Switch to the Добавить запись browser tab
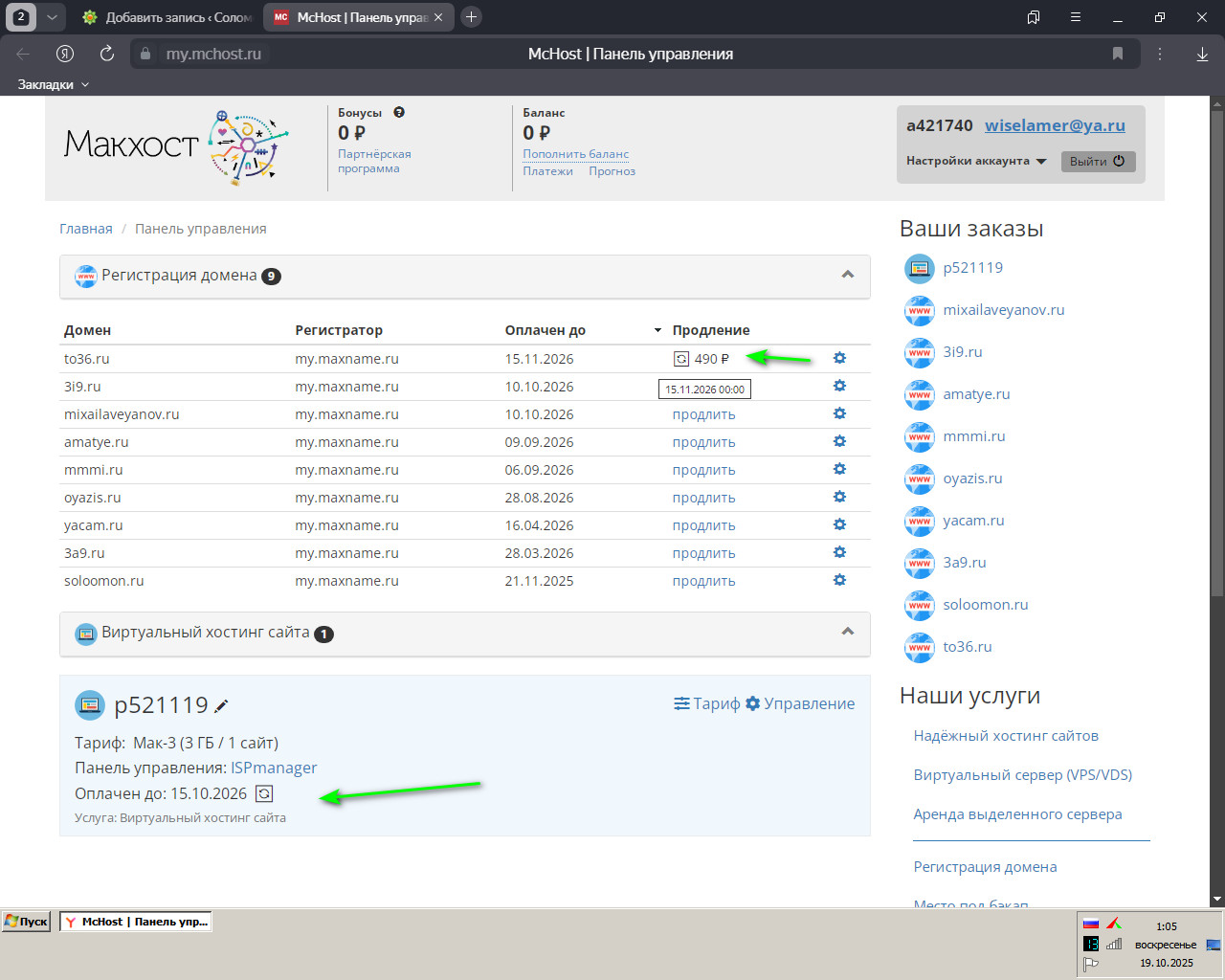The height and width of the screenshot is (980, 1225). 168,17
